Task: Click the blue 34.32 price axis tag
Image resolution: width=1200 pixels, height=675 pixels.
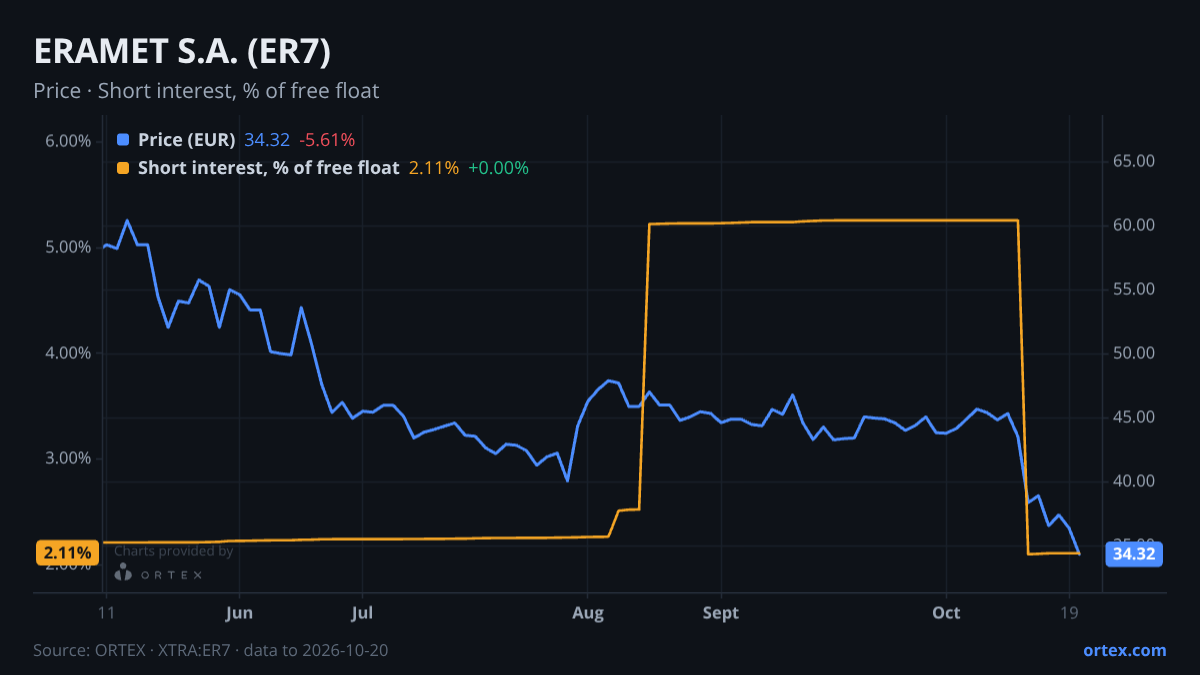Action: 1134,554
